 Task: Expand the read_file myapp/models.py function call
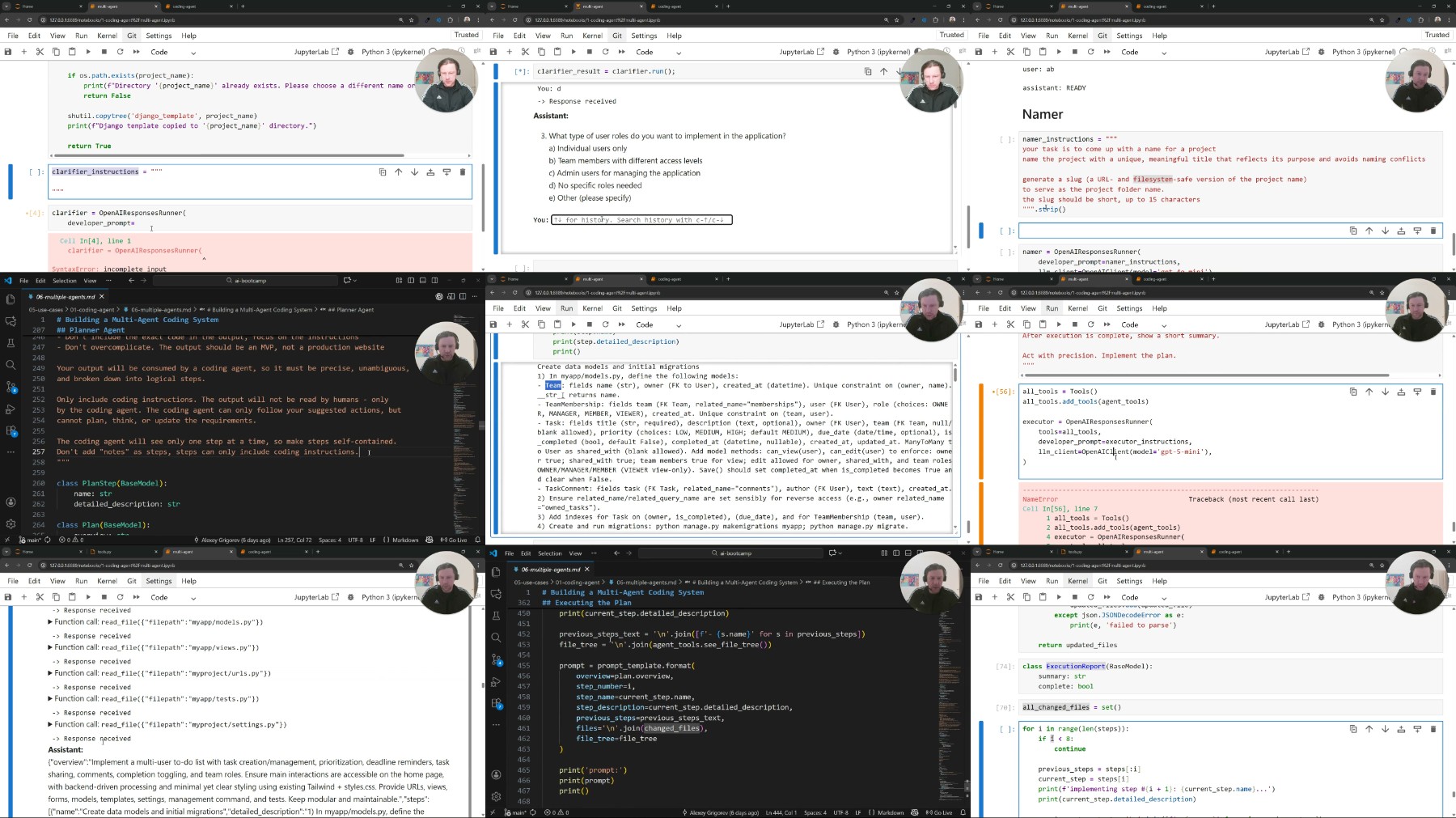(x=50, y=622)
